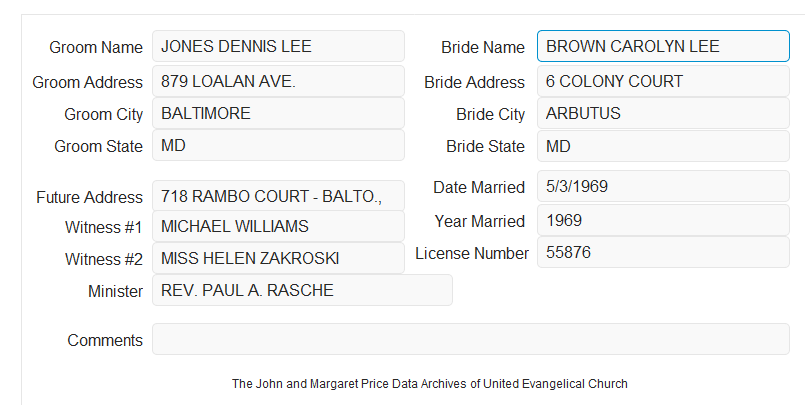Click the Comments label
805x405 pixels.
coord(105,340)
